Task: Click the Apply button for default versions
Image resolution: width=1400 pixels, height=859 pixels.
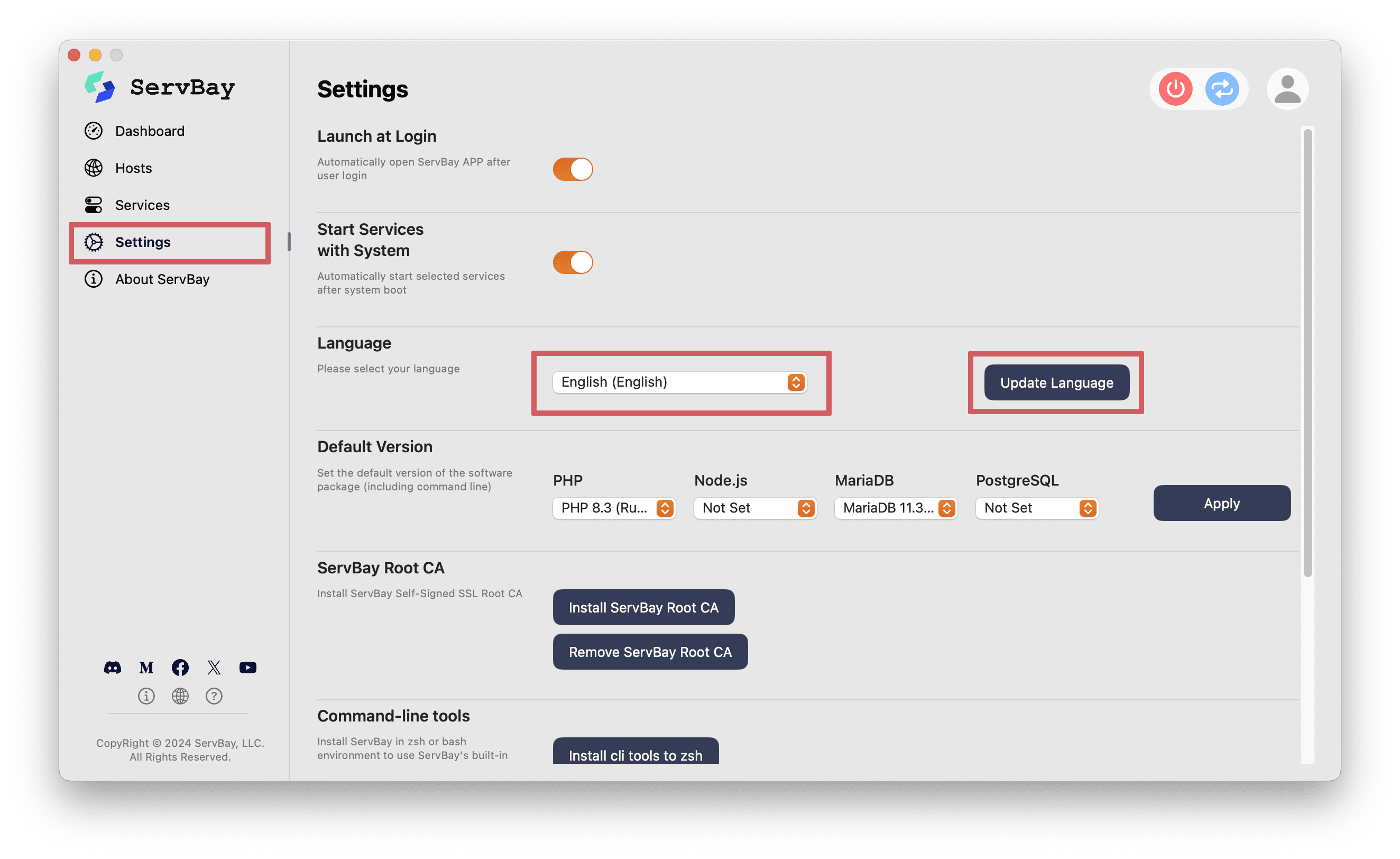Action: [x=1220, y=502]
